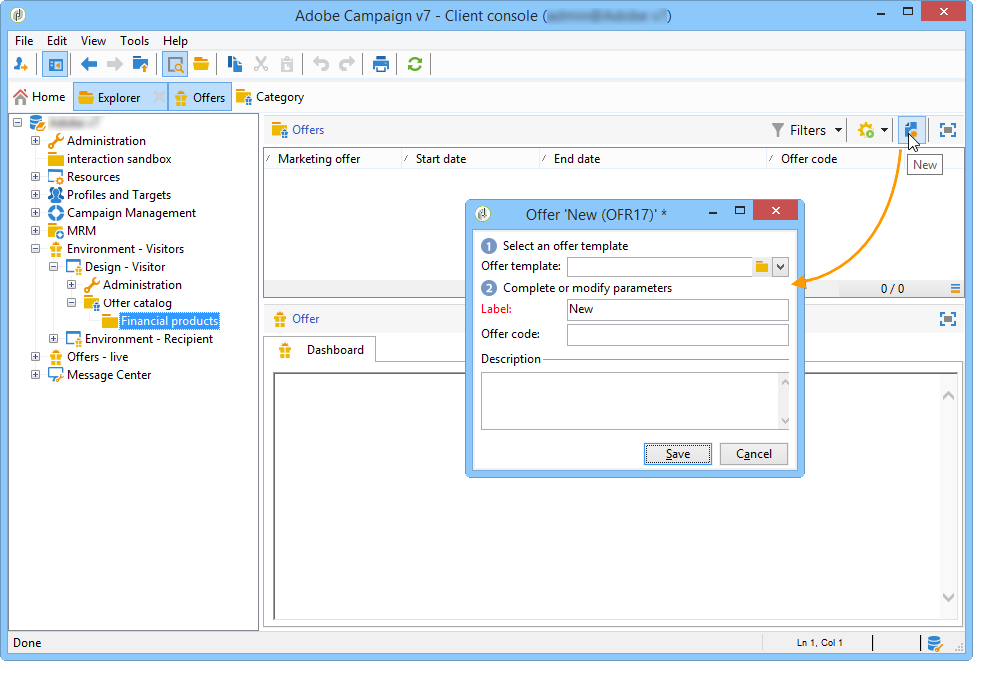The height and width of the screenshot is (677, 988).
Task: Click dashboard pane scroll down arrow
Action: point(948,597)
